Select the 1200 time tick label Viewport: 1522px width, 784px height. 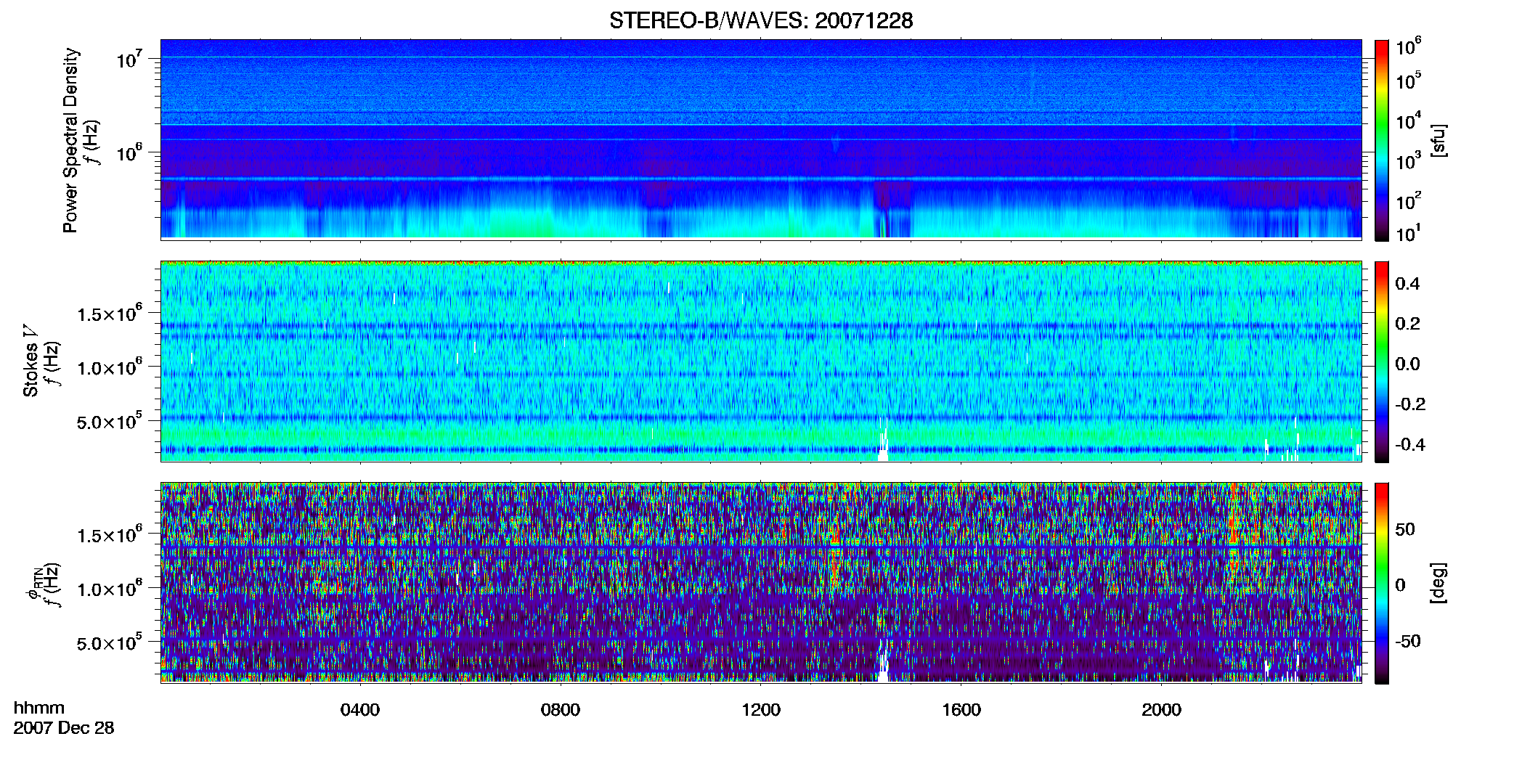761,710
